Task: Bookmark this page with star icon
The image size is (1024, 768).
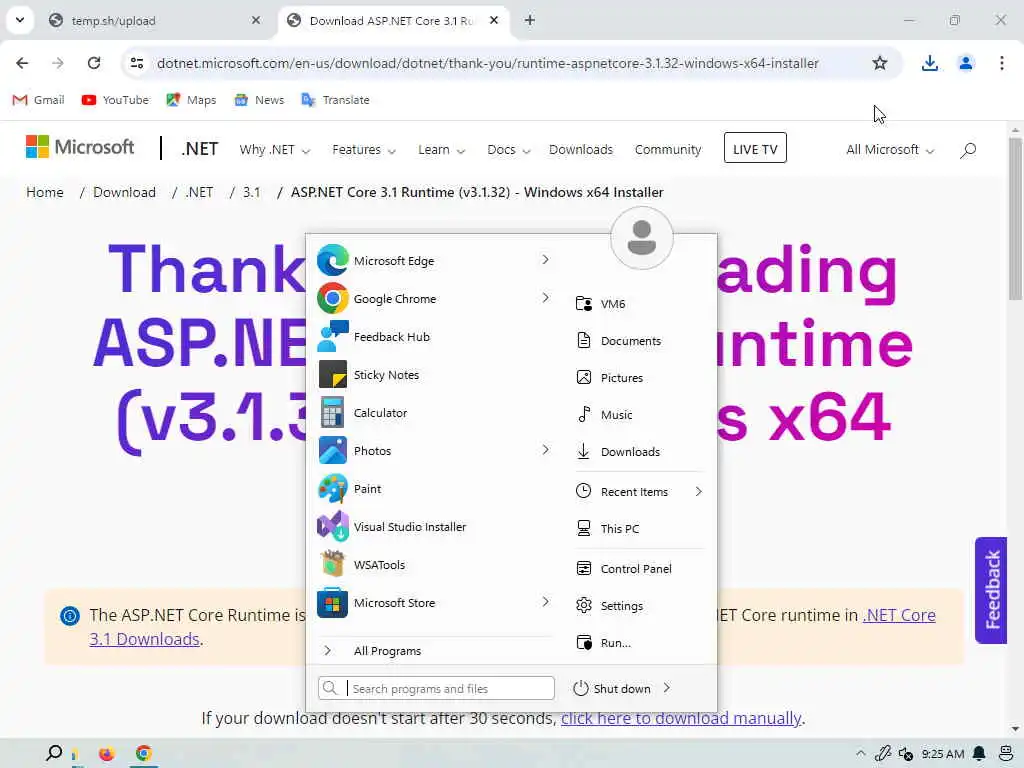Action: point(880,63)
